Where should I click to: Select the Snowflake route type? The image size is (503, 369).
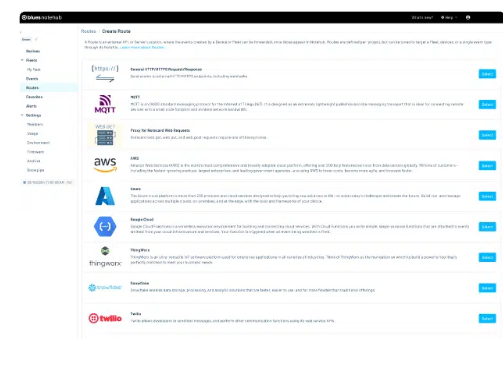487,288
